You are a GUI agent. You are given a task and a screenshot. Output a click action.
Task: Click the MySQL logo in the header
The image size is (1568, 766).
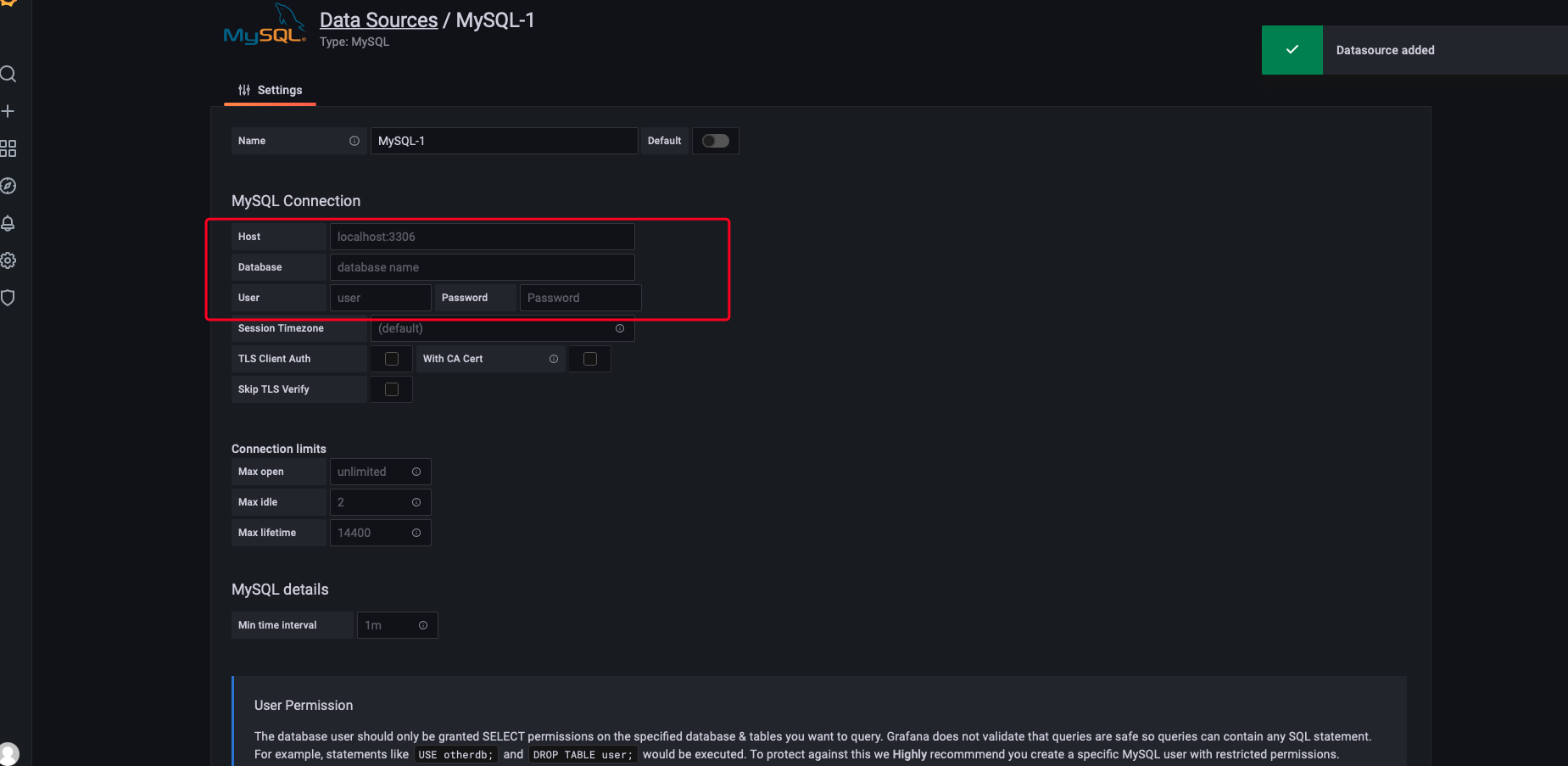coord(265,25)
